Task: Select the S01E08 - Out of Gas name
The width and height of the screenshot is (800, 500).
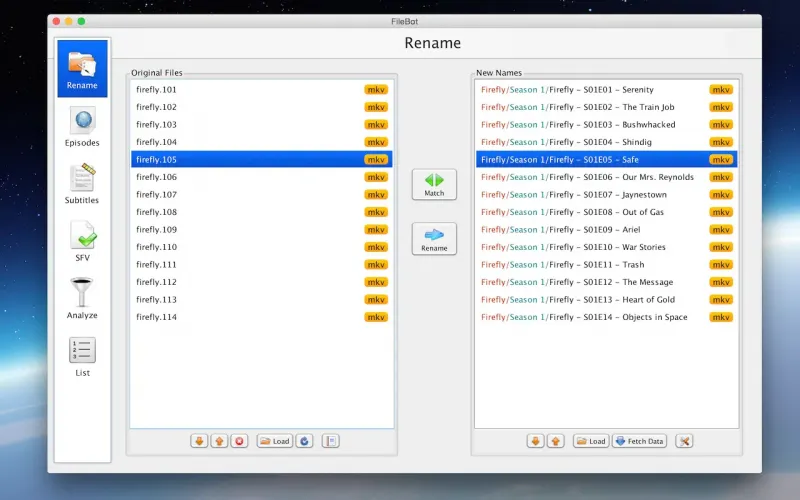Action: tap(607, 212)
